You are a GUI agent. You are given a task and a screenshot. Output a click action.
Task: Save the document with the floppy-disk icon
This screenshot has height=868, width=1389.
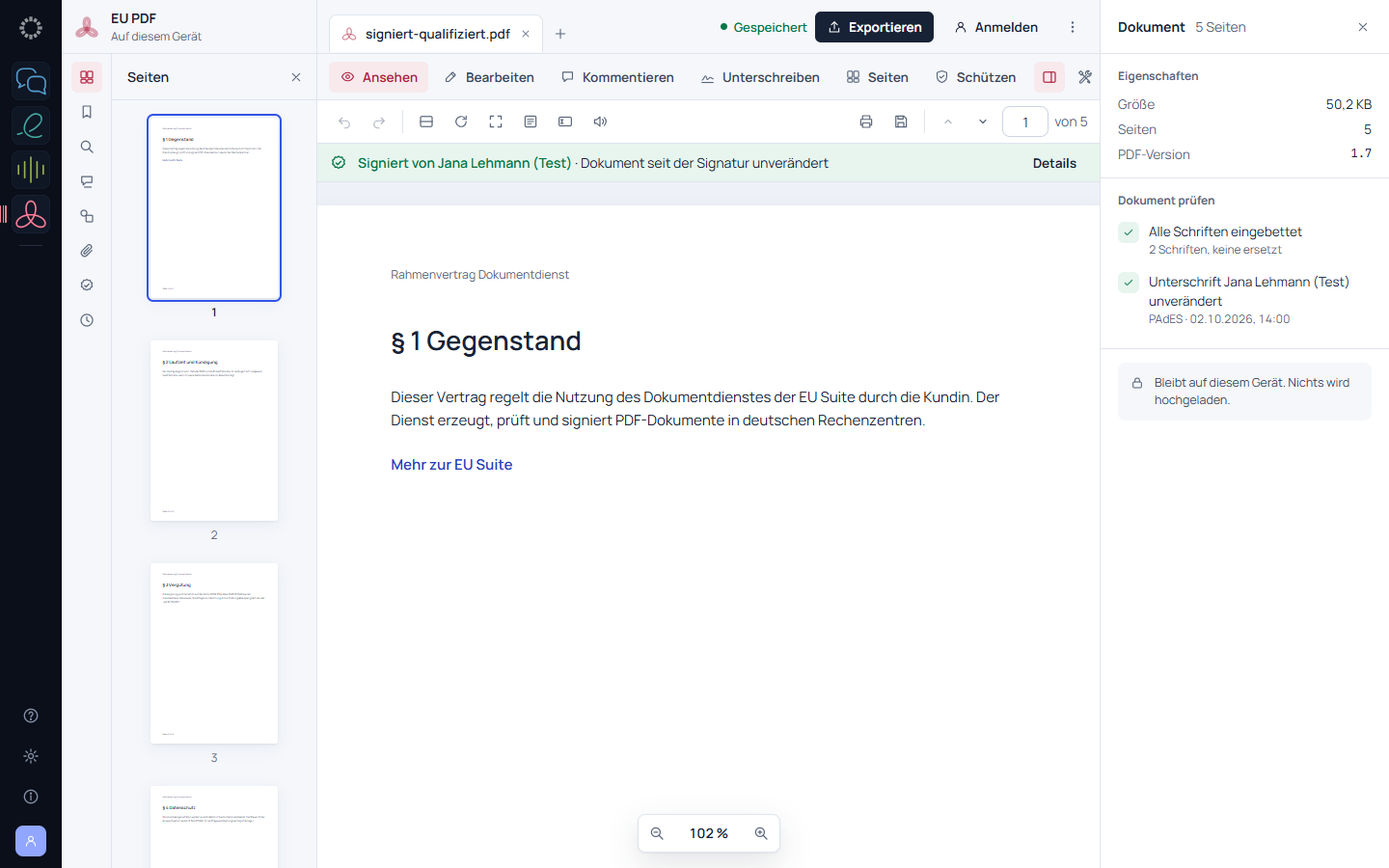(901, 122)
